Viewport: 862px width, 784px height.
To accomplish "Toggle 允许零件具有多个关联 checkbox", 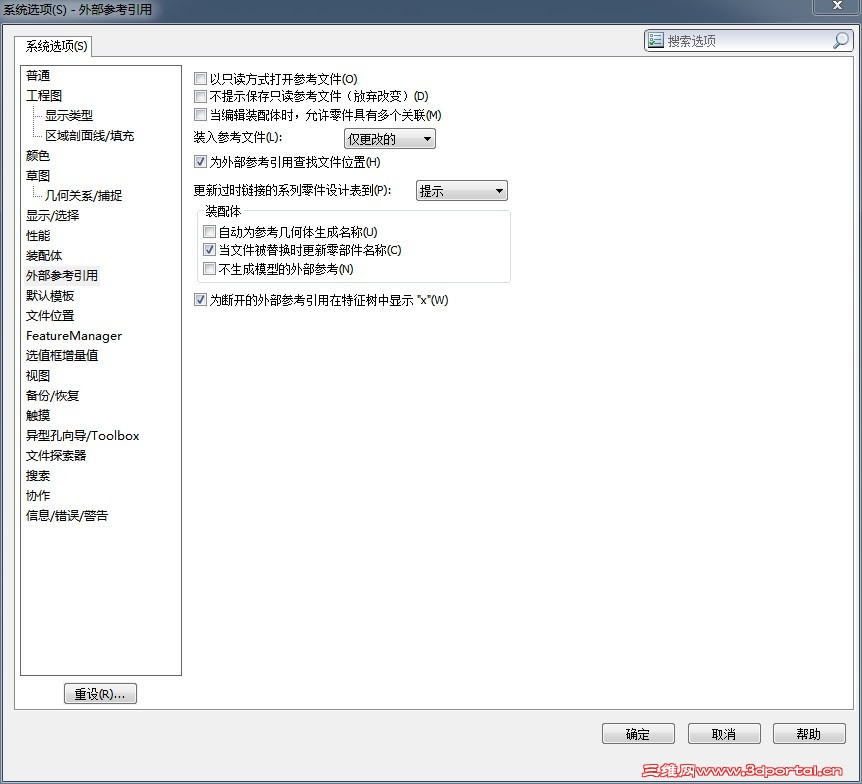I will tap(200, 115).
